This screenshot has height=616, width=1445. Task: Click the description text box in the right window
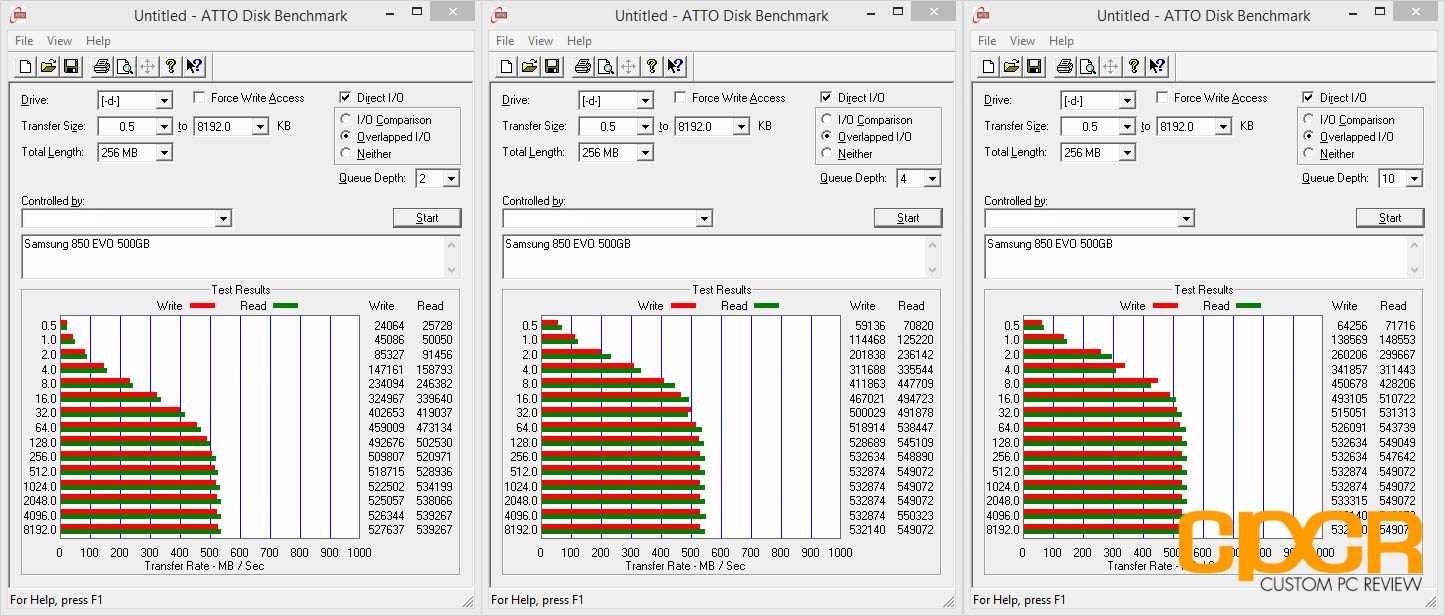point(1204,256)
